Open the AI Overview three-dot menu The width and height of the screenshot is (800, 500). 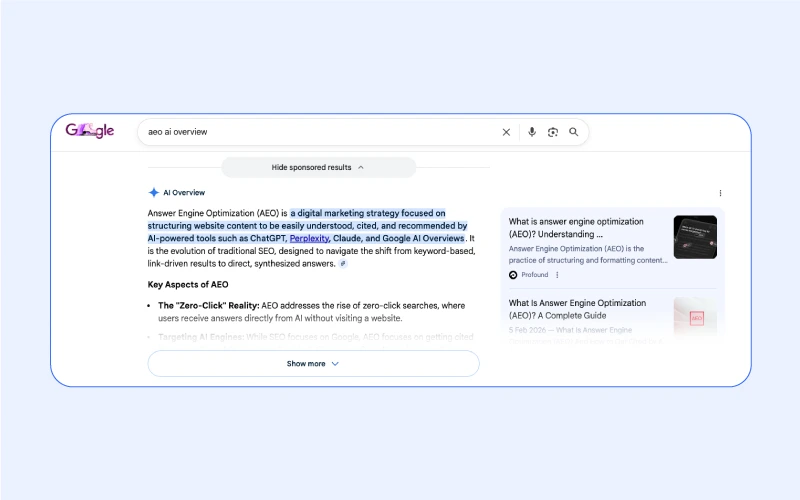click(x=720, y=193)
